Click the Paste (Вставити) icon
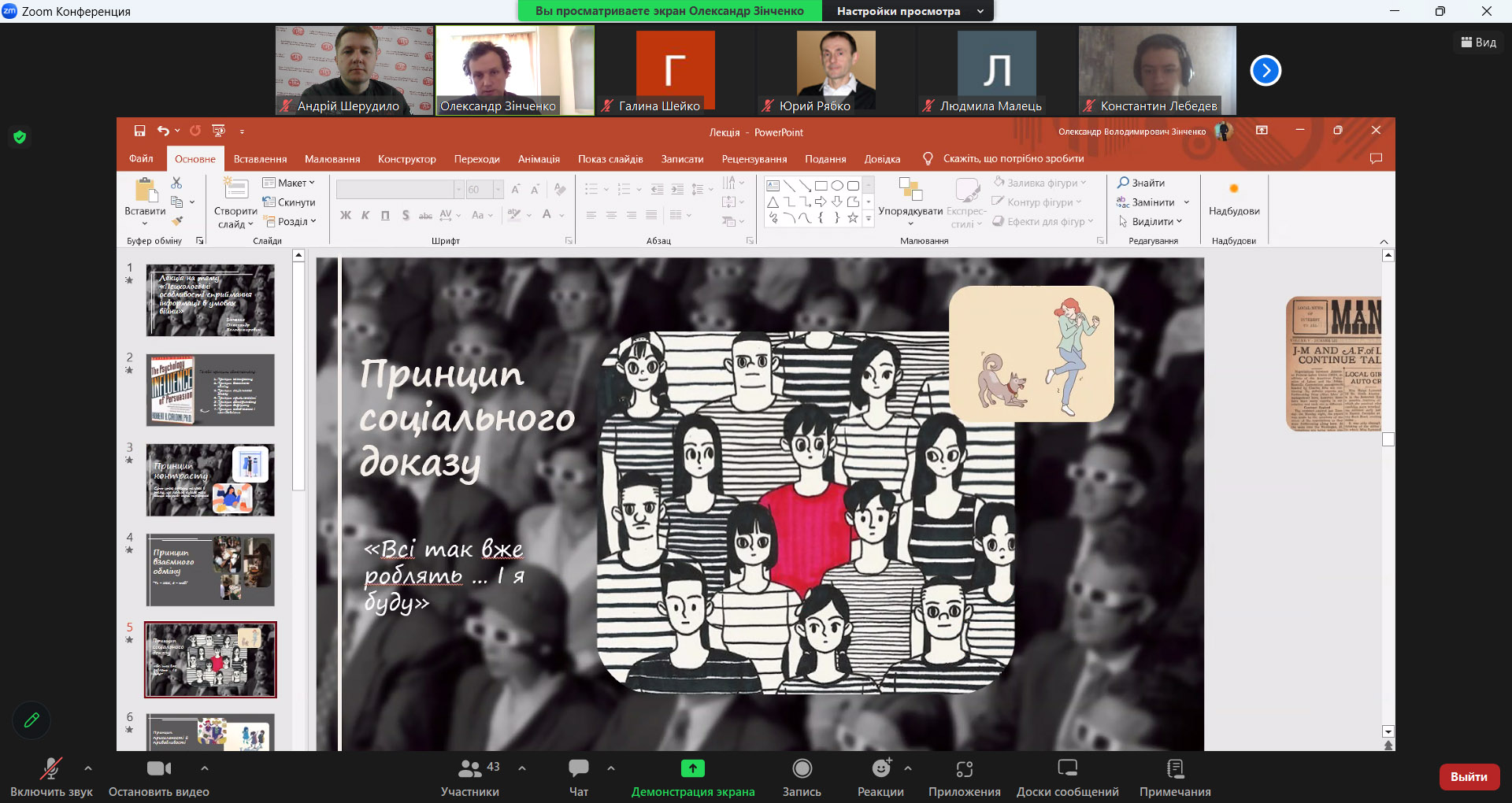The image size is (1512, 803). (145, 191)
